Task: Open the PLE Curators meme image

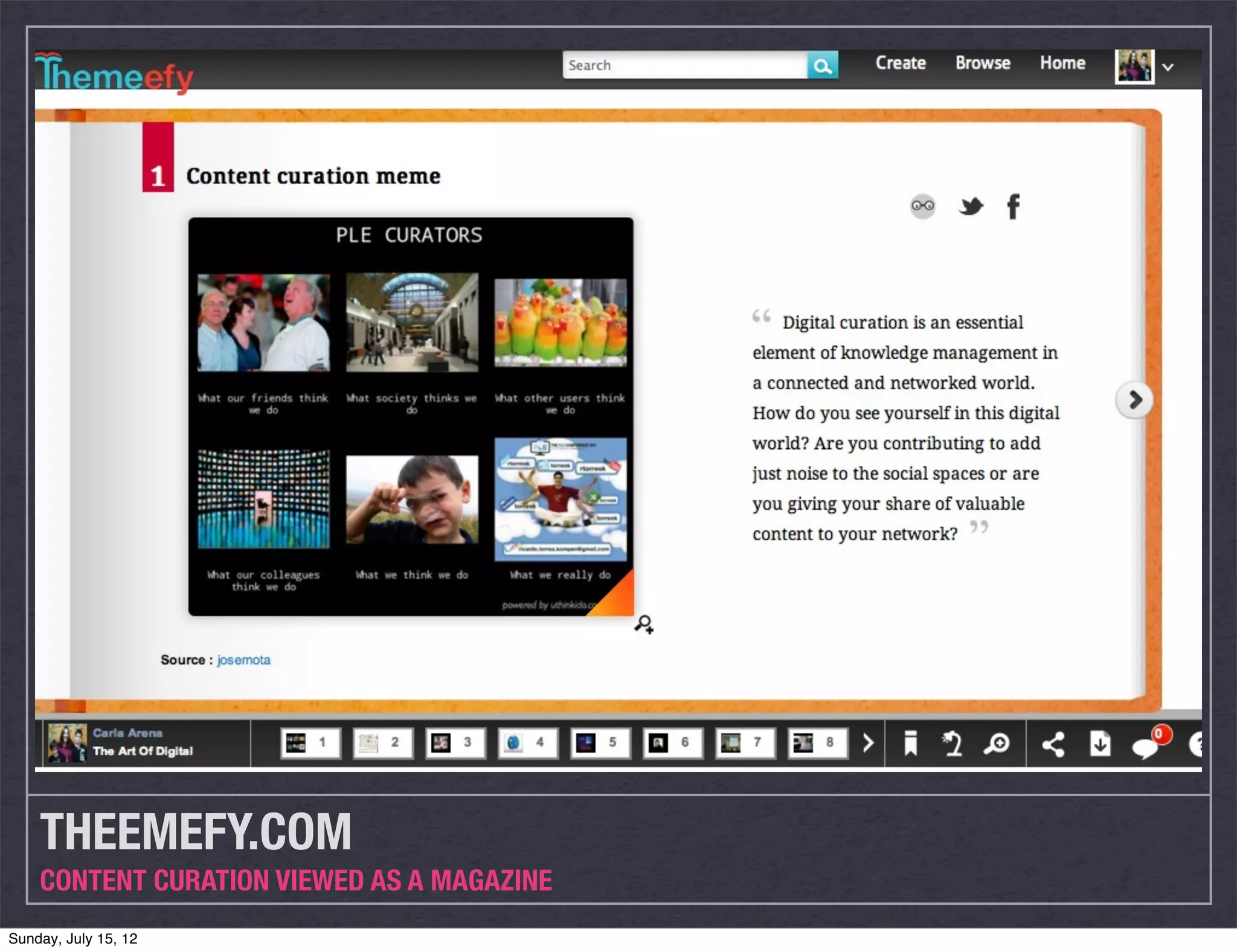Action: (411, 417)
